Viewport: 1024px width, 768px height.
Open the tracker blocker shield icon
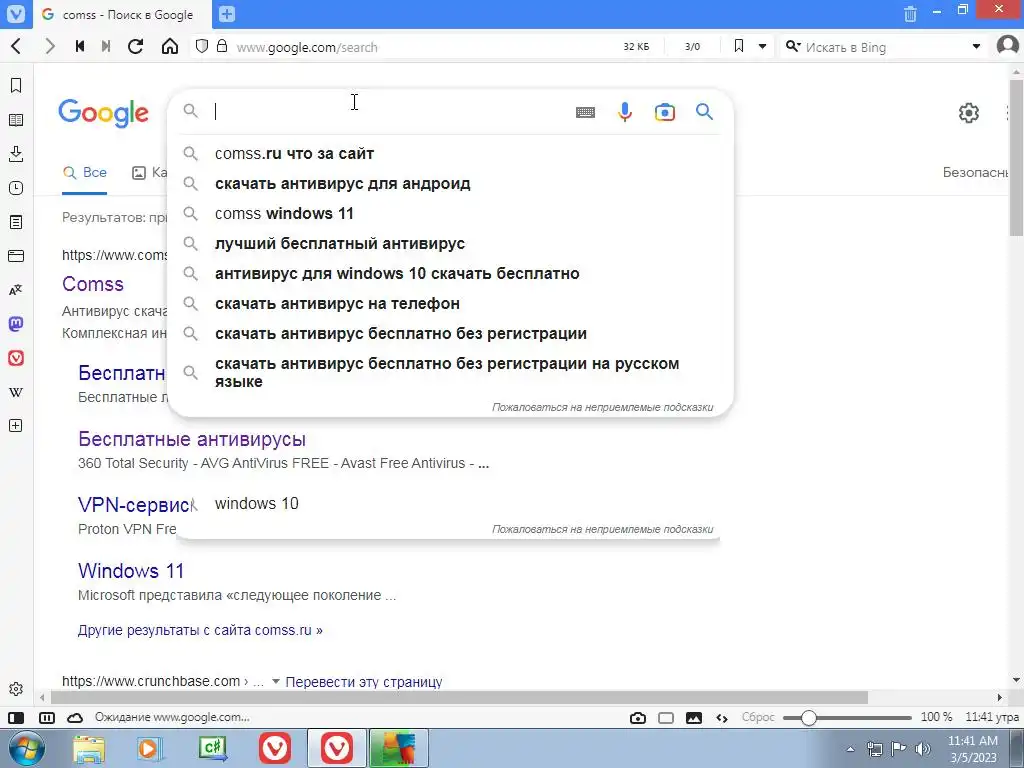click(x=202, y=46)
